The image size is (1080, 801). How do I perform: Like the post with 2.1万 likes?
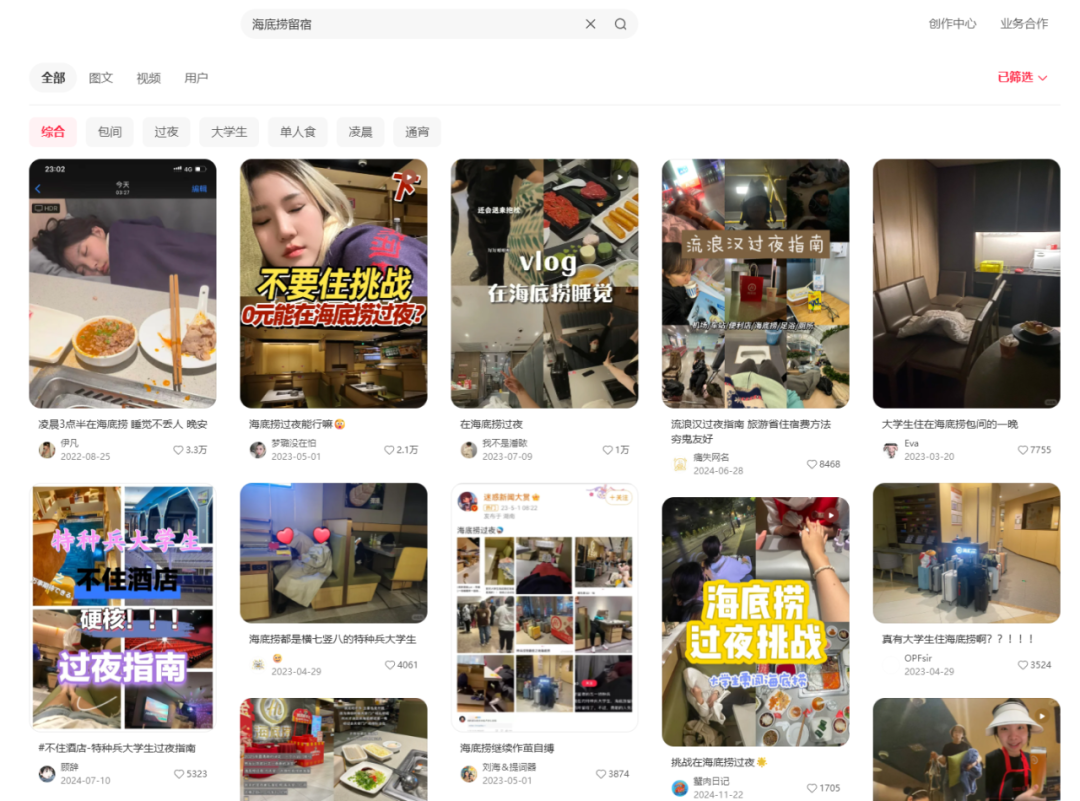(389, 450)
